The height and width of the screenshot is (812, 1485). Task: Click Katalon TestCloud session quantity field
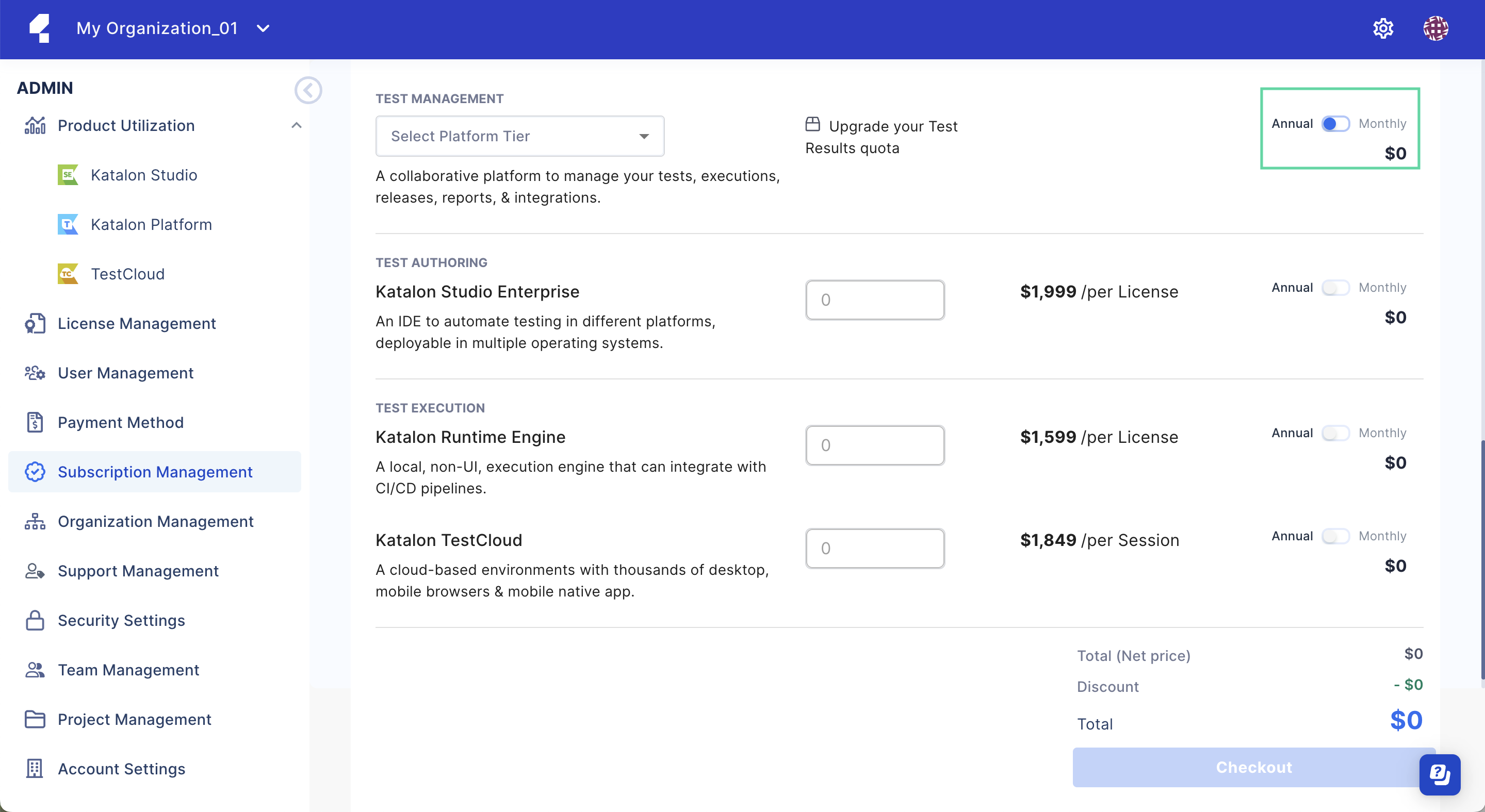point(874,548)
